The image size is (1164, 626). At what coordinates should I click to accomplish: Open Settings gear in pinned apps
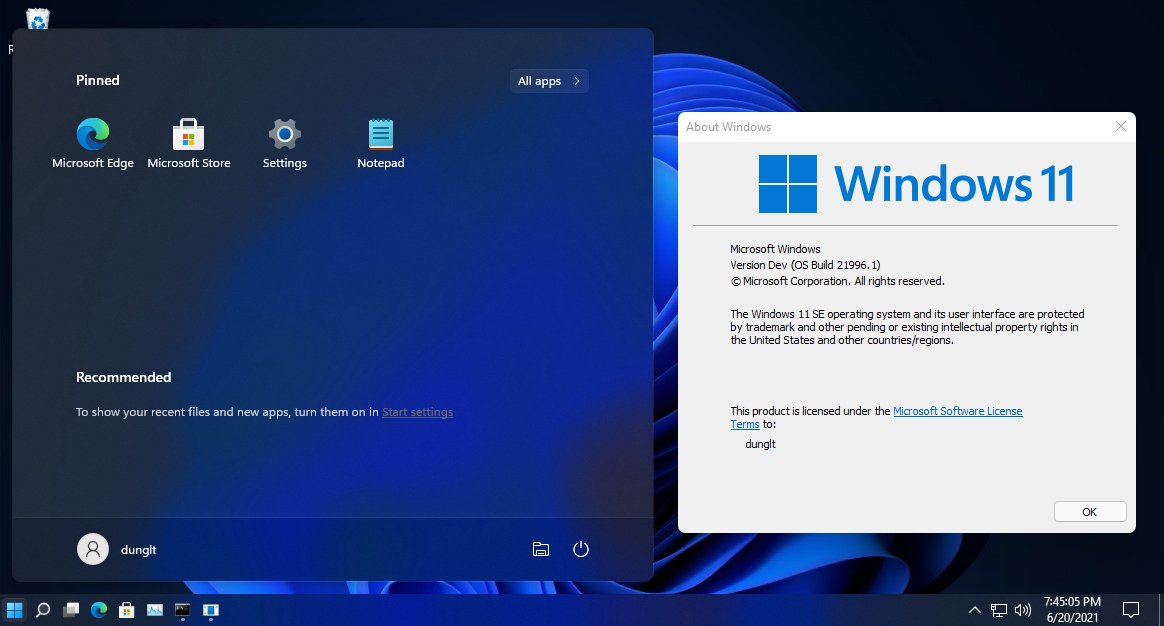(x=284, y=143)
